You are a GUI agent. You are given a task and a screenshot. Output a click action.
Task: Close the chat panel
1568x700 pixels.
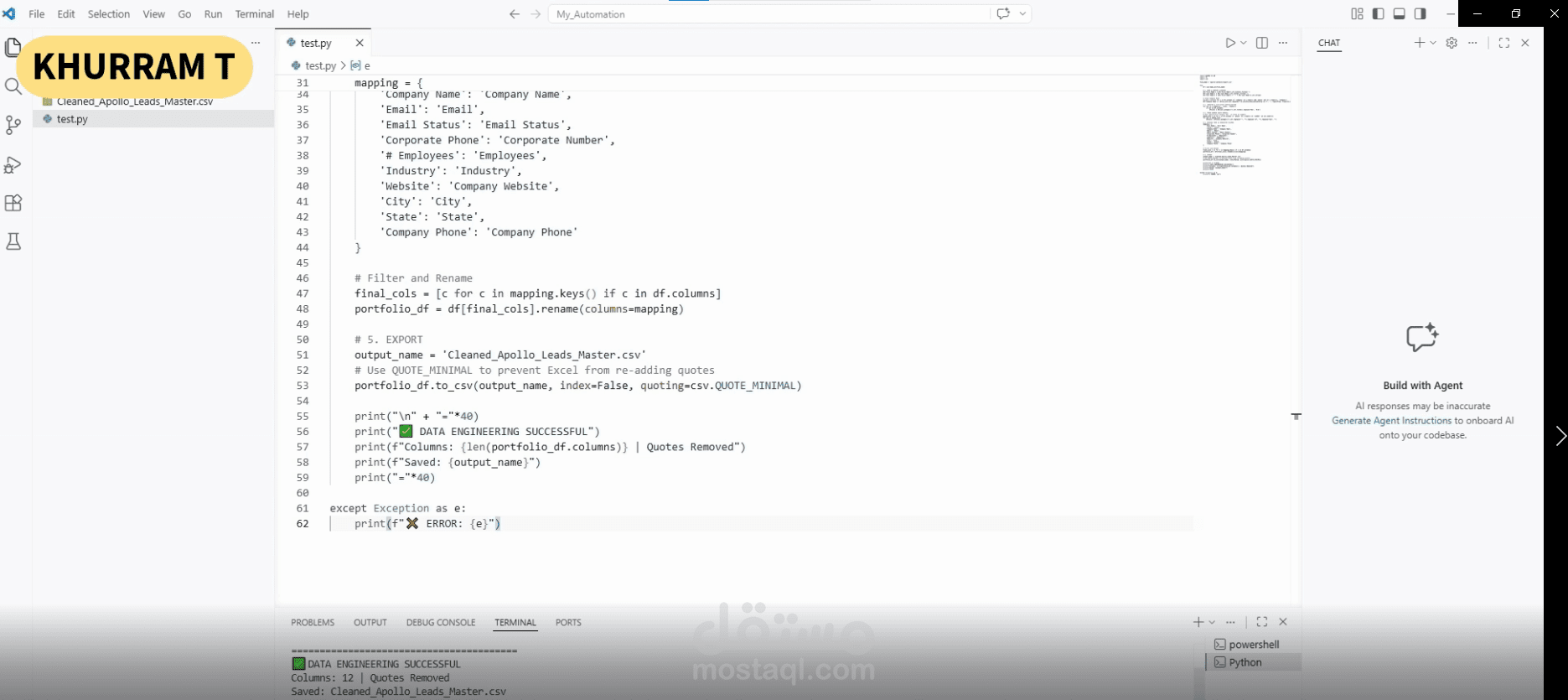click(1525, 43)
